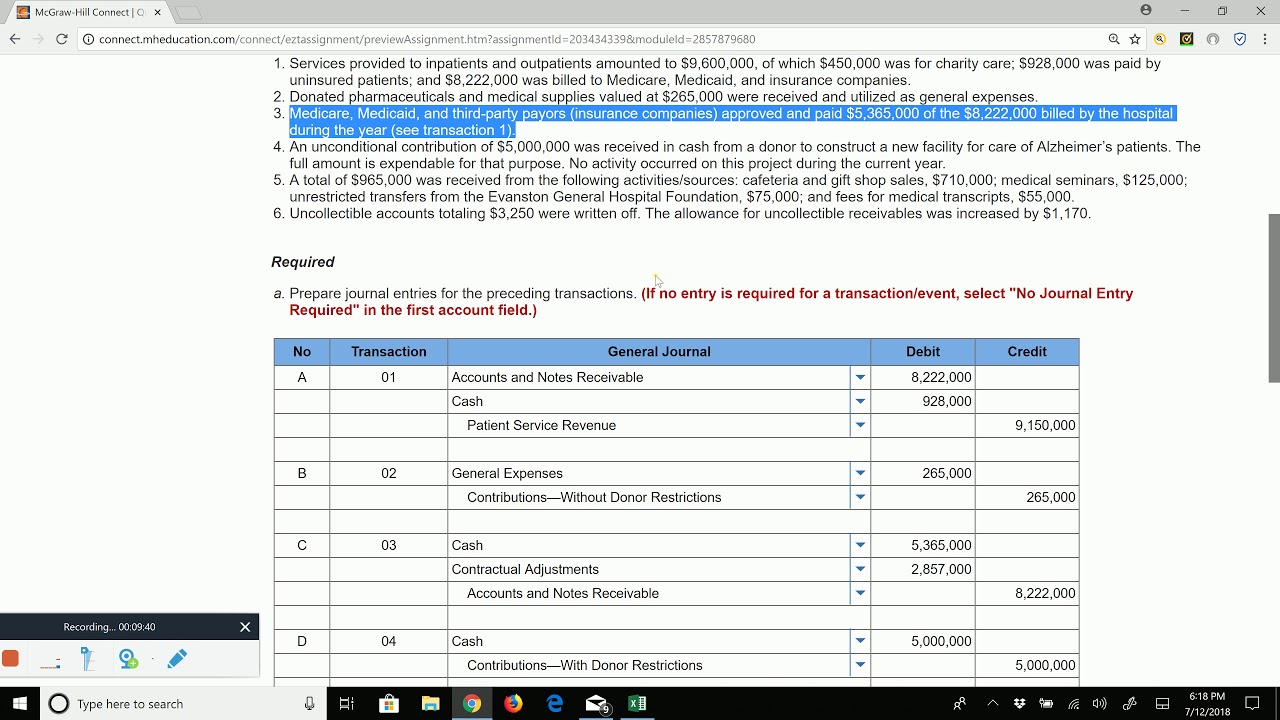
Task: Open Chrome profile avatar icon
Action: [1146, 10]
